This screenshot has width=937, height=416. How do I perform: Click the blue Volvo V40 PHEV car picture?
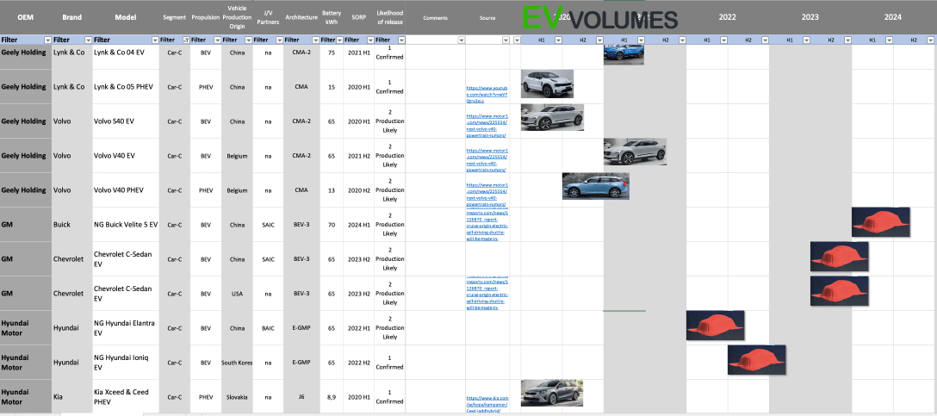click(595, 187)
